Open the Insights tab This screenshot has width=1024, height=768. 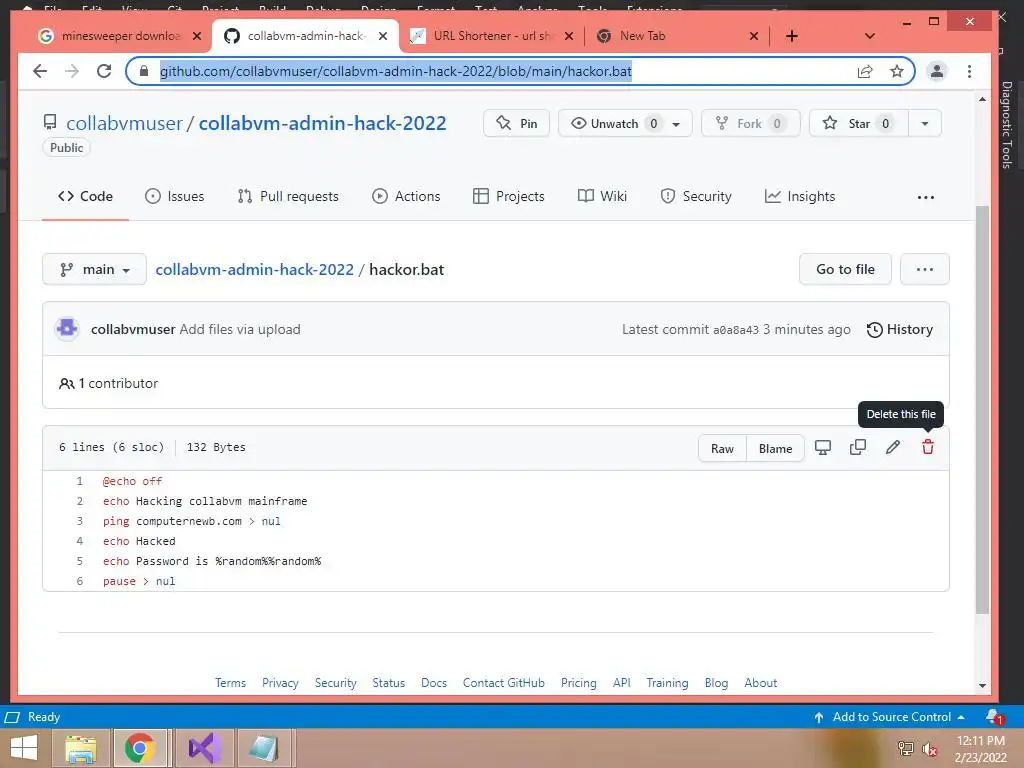800,196
